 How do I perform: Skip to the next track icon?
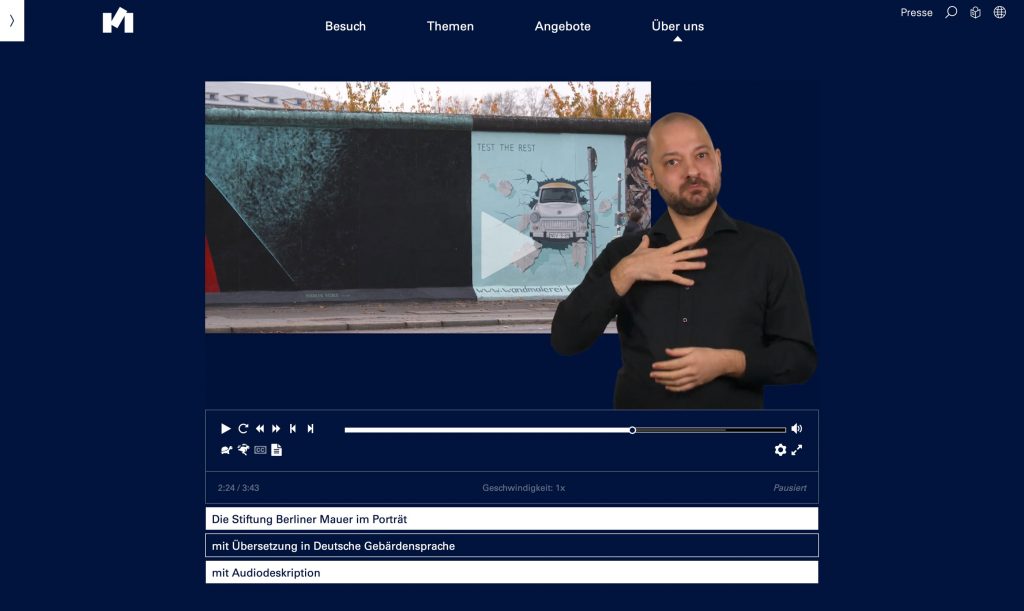coord(310,429)
